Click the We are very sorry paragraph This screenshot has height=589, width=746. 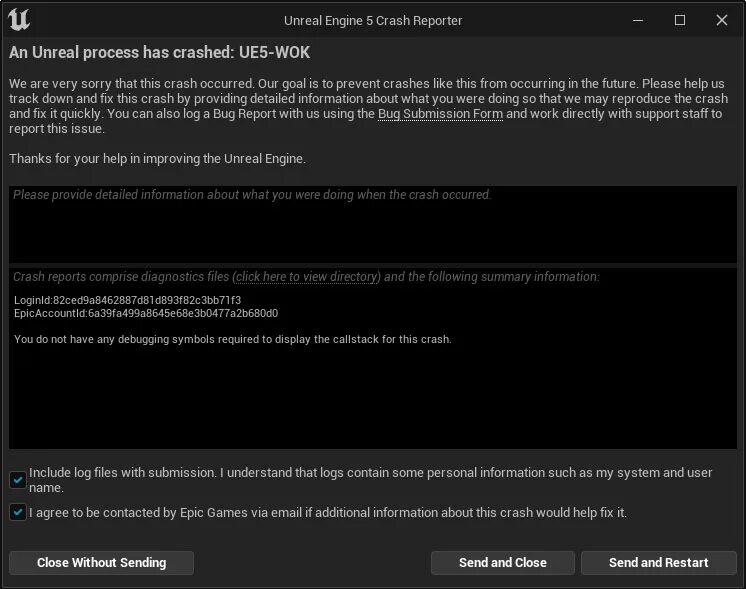pyautogui.click(x=368, y=106)
